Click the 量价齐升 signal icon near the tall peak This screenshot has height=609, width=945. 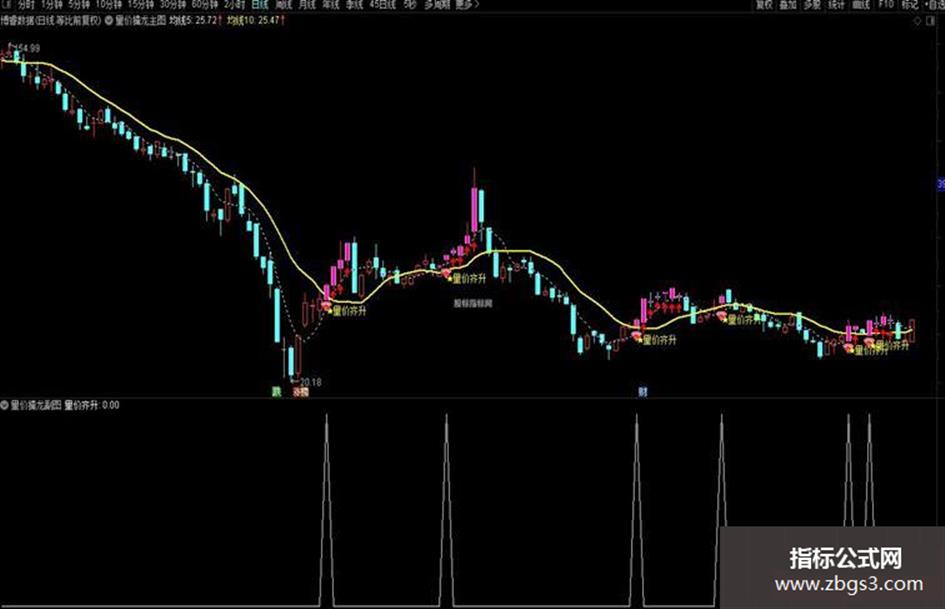pos(447,274)
